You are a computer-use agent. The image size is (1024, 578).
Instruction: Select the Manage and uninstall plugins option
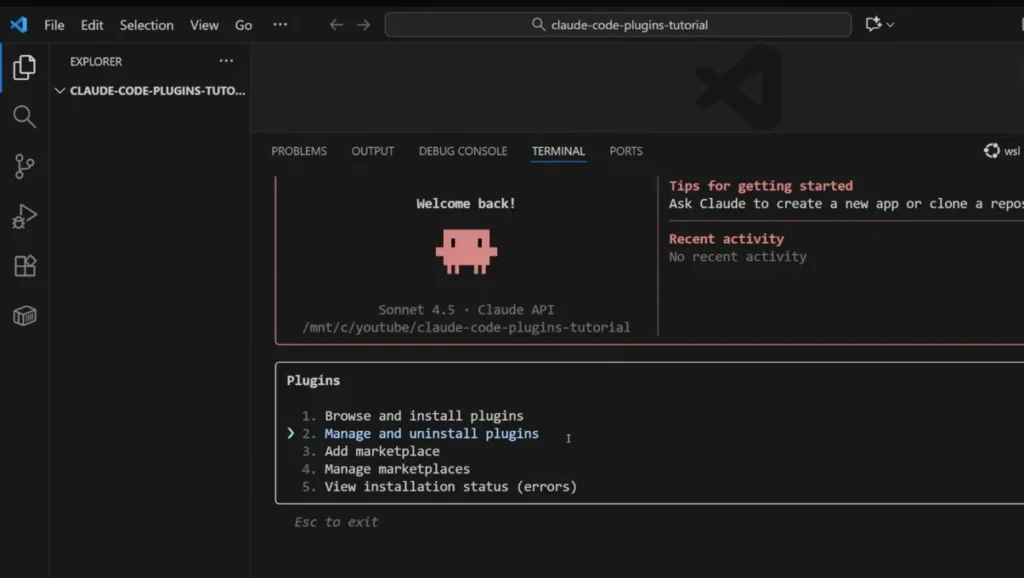(432, 433)
